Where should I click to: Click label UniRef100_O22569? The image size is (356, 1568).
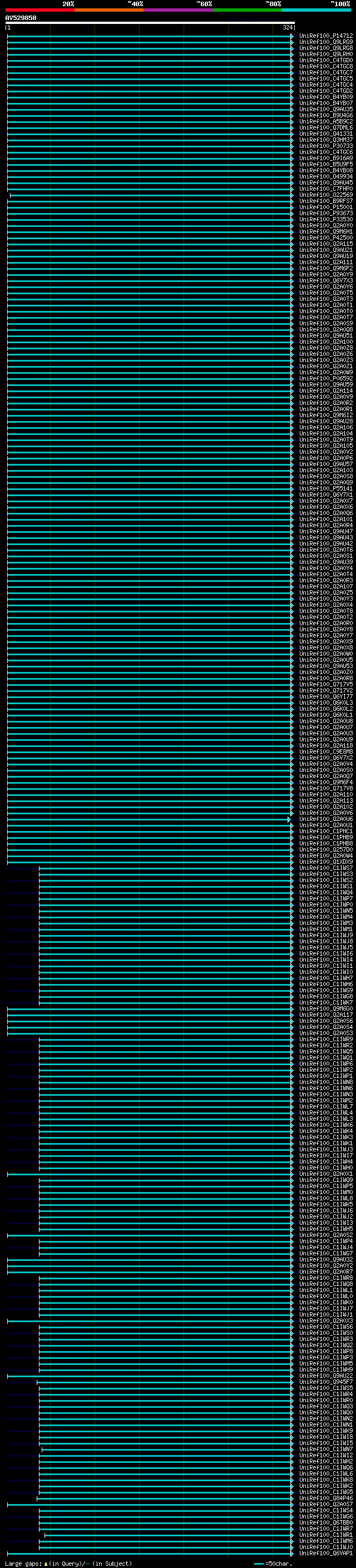(x=326, y=195)
